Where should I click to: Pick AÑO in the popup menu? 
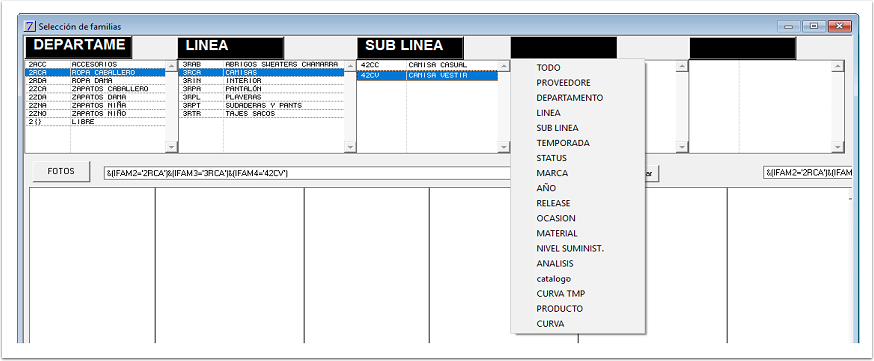[x=578, y=188]
